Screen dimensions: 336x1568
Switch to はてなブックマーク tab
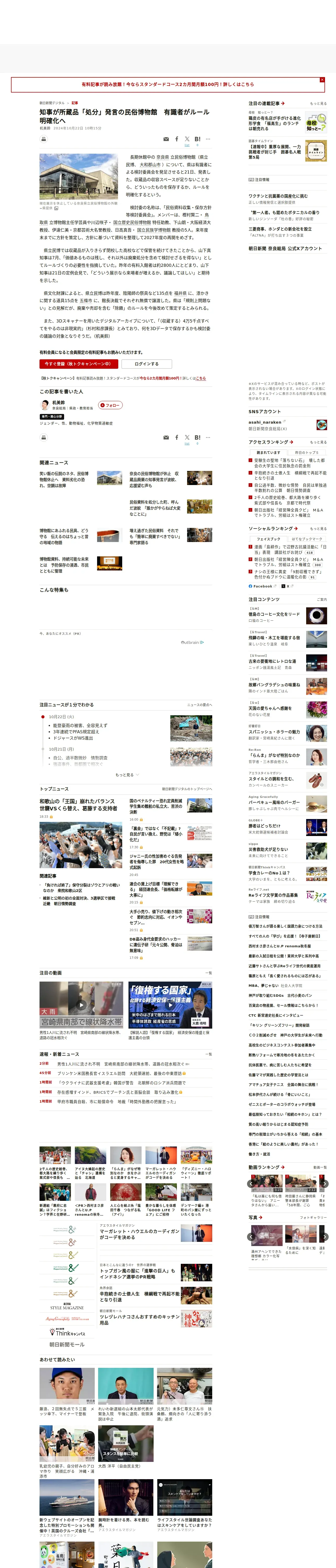pos(307,539)
